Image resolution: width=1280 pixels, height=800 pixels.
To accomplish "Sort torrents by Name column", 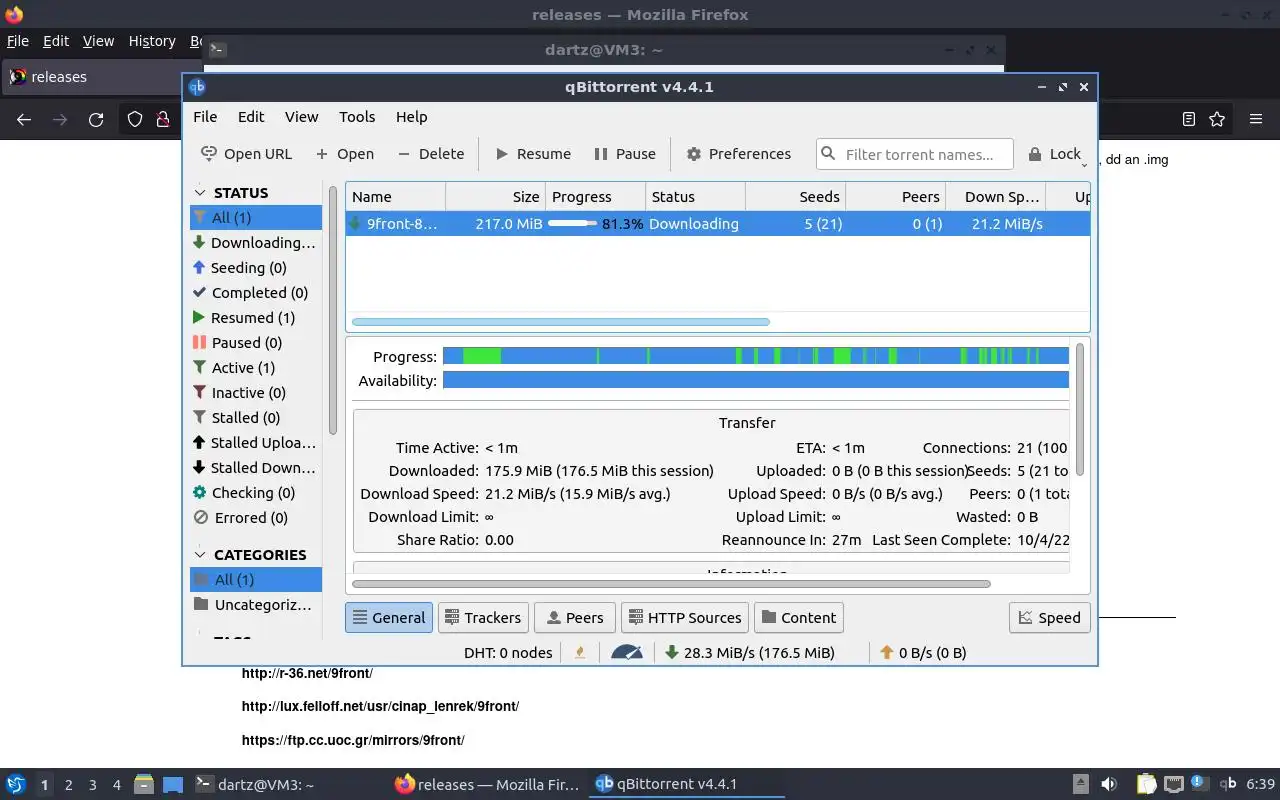I will (x=396, y=196).
